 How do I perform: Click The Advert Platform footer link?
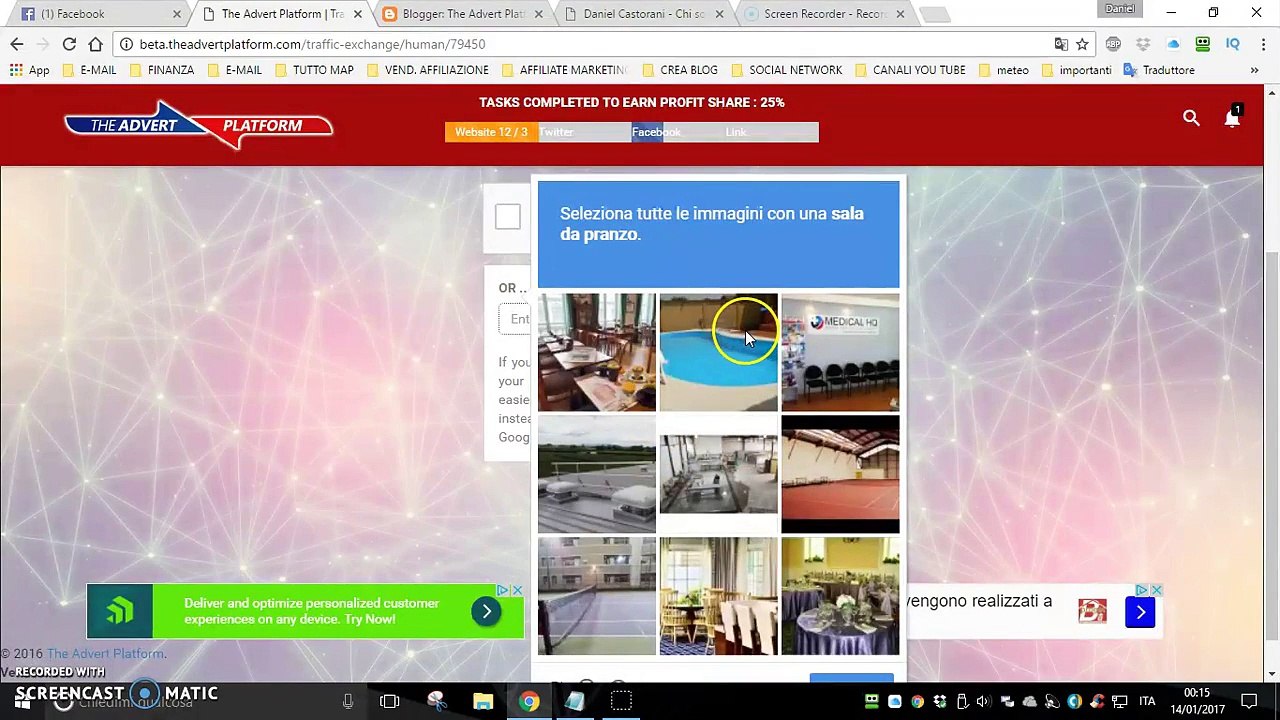click(x=105, y=654)
